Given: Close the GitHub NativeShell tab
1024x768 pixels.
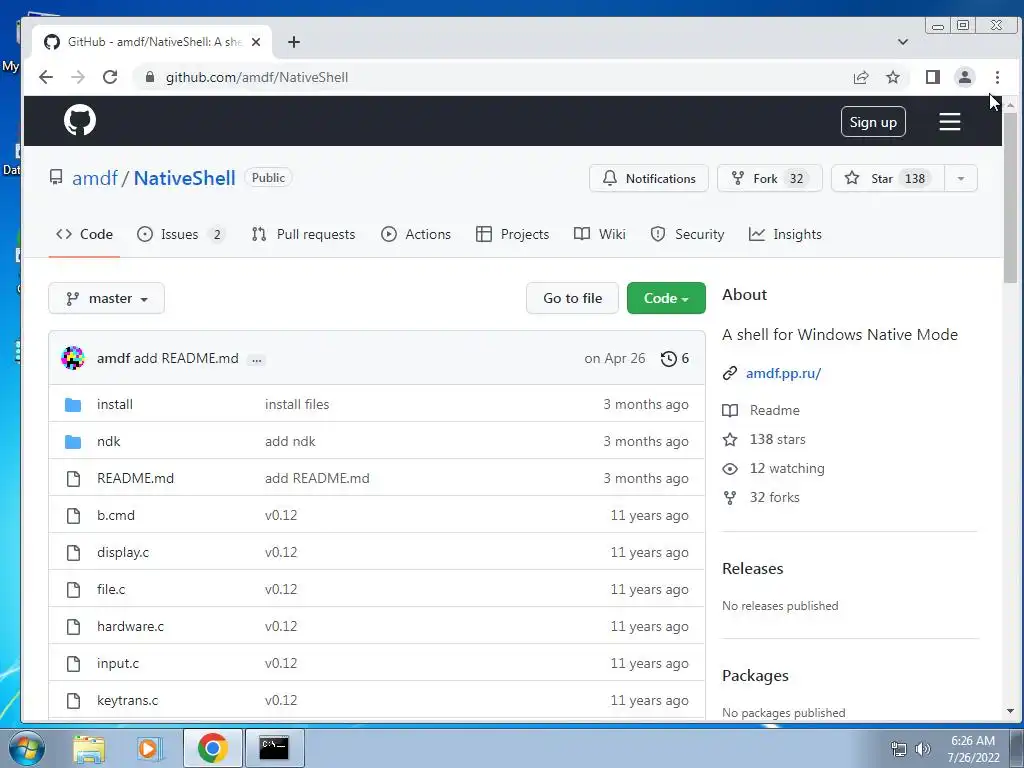Looking at the screenshot, I should pos(256,42).
